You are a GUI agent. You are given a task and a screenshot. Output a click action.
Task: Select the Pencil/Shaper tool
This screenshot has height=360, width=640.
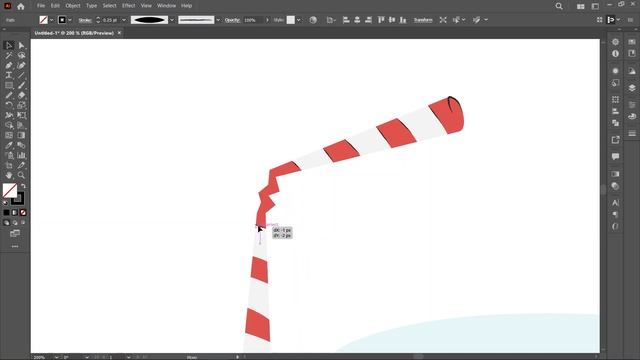point(9,95)
